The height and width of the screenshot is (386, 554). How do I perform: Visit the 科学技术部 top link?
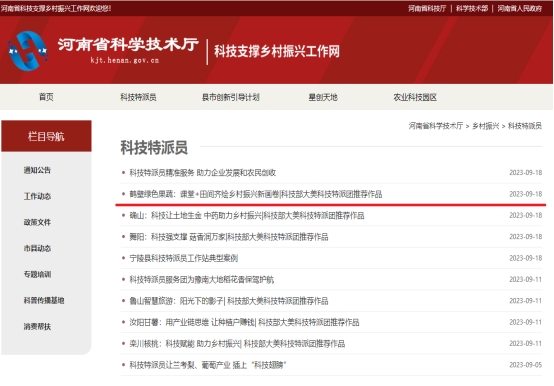point(472,8)
